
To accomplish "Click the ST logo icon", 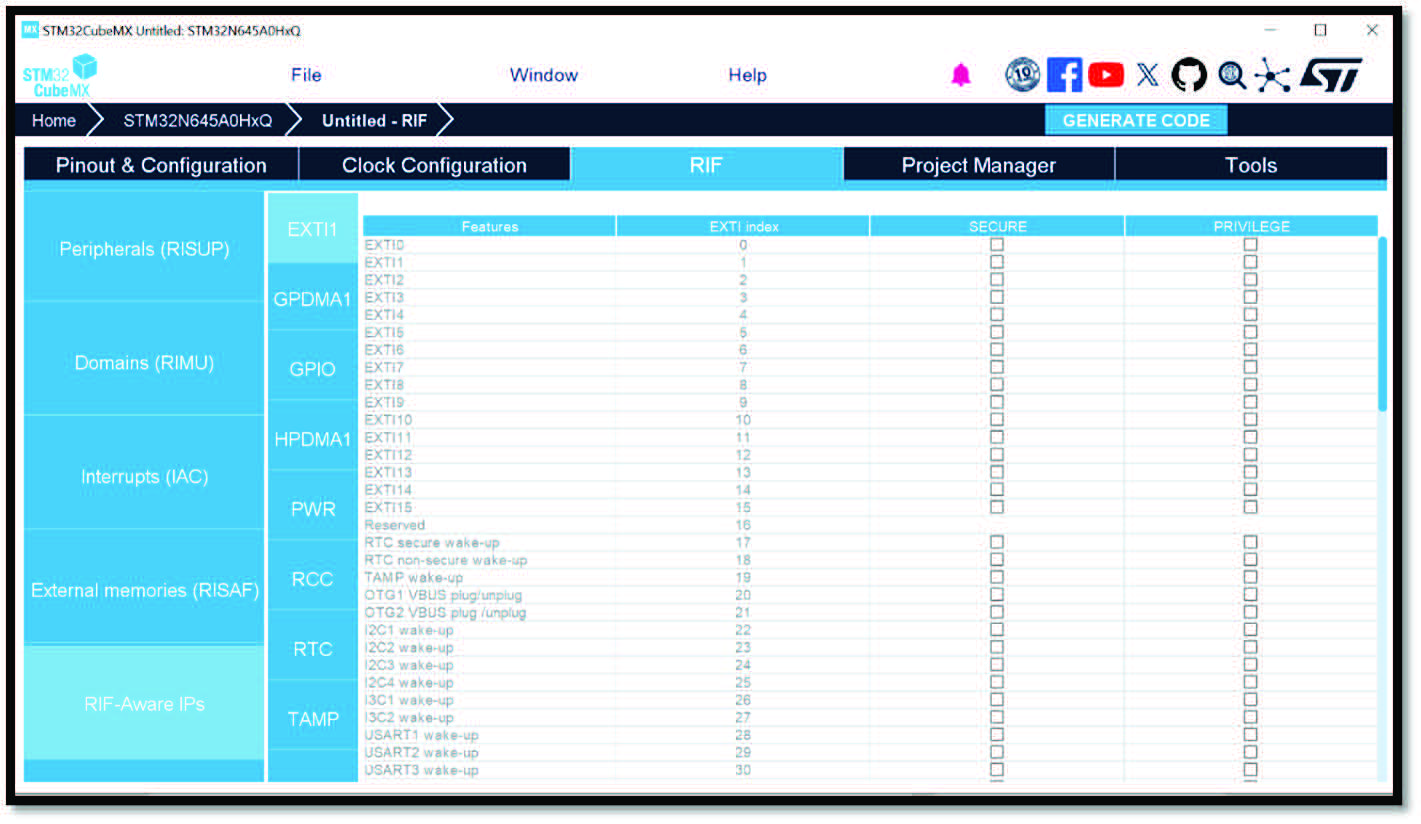I will tap(1330, 75).
